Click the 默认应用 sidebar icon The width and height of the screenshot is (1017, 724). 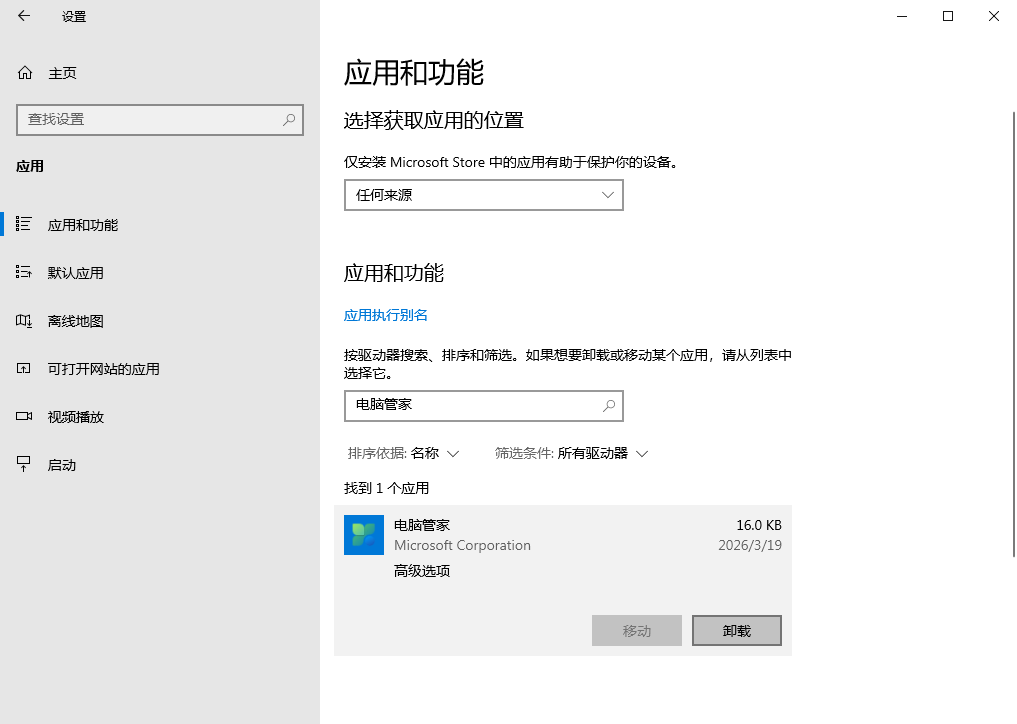point(25,273)
